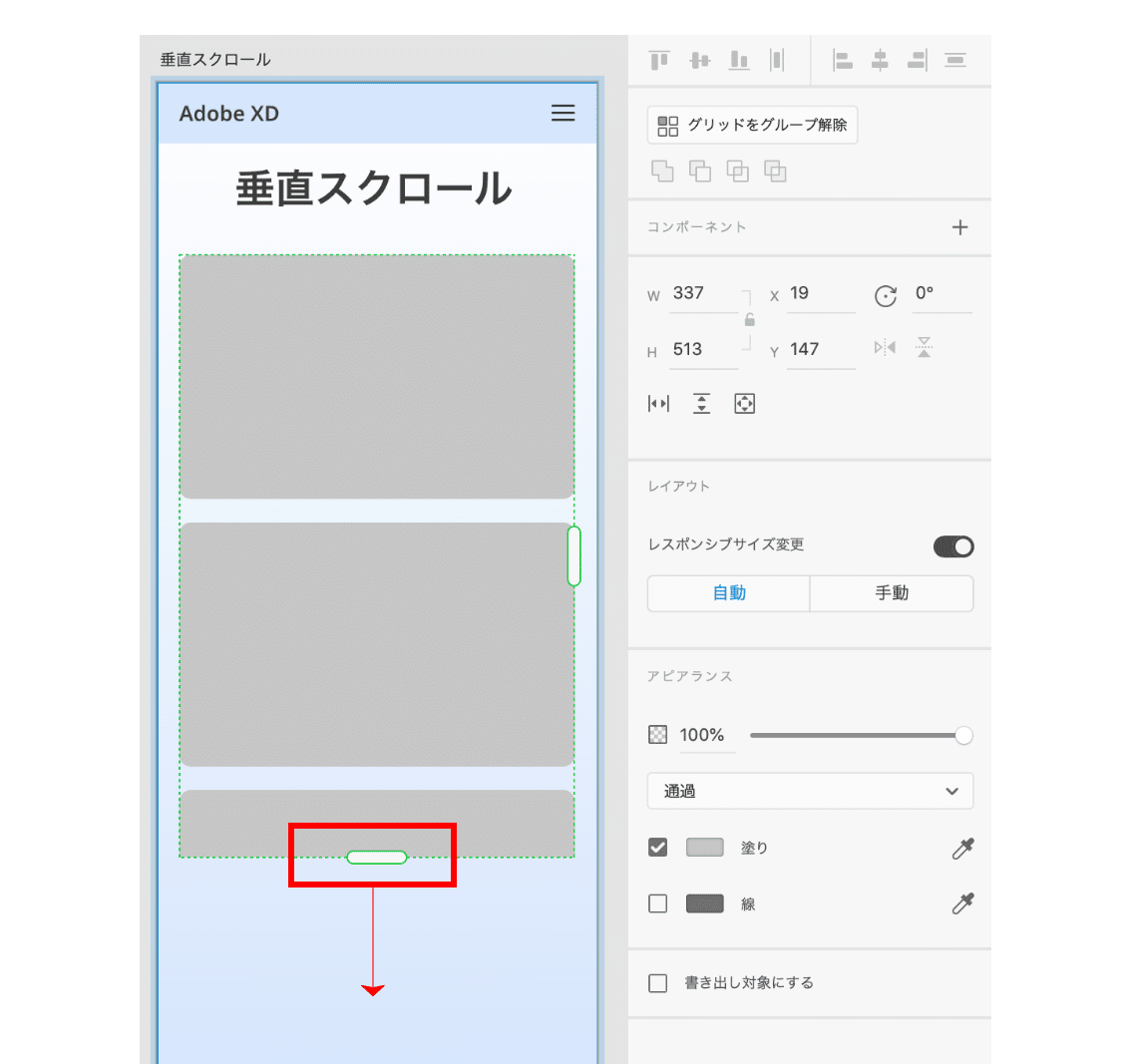The width and height of the screenshot is (1131, 1064).
Task: Click the align middle vertically icon
Action: [698, 60]
